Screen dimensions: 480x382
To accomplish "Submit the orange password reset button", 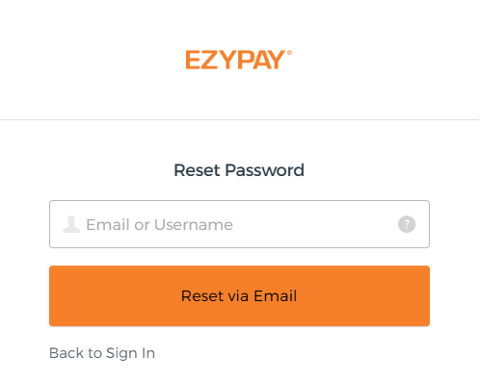I will [239, 296].
